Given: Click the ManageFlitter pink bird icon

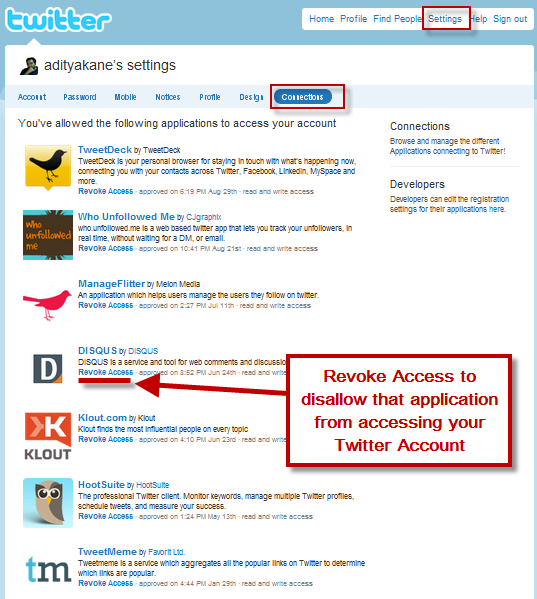Looking at the screenshot, I should pyautogui.click(x=48, y=304).
